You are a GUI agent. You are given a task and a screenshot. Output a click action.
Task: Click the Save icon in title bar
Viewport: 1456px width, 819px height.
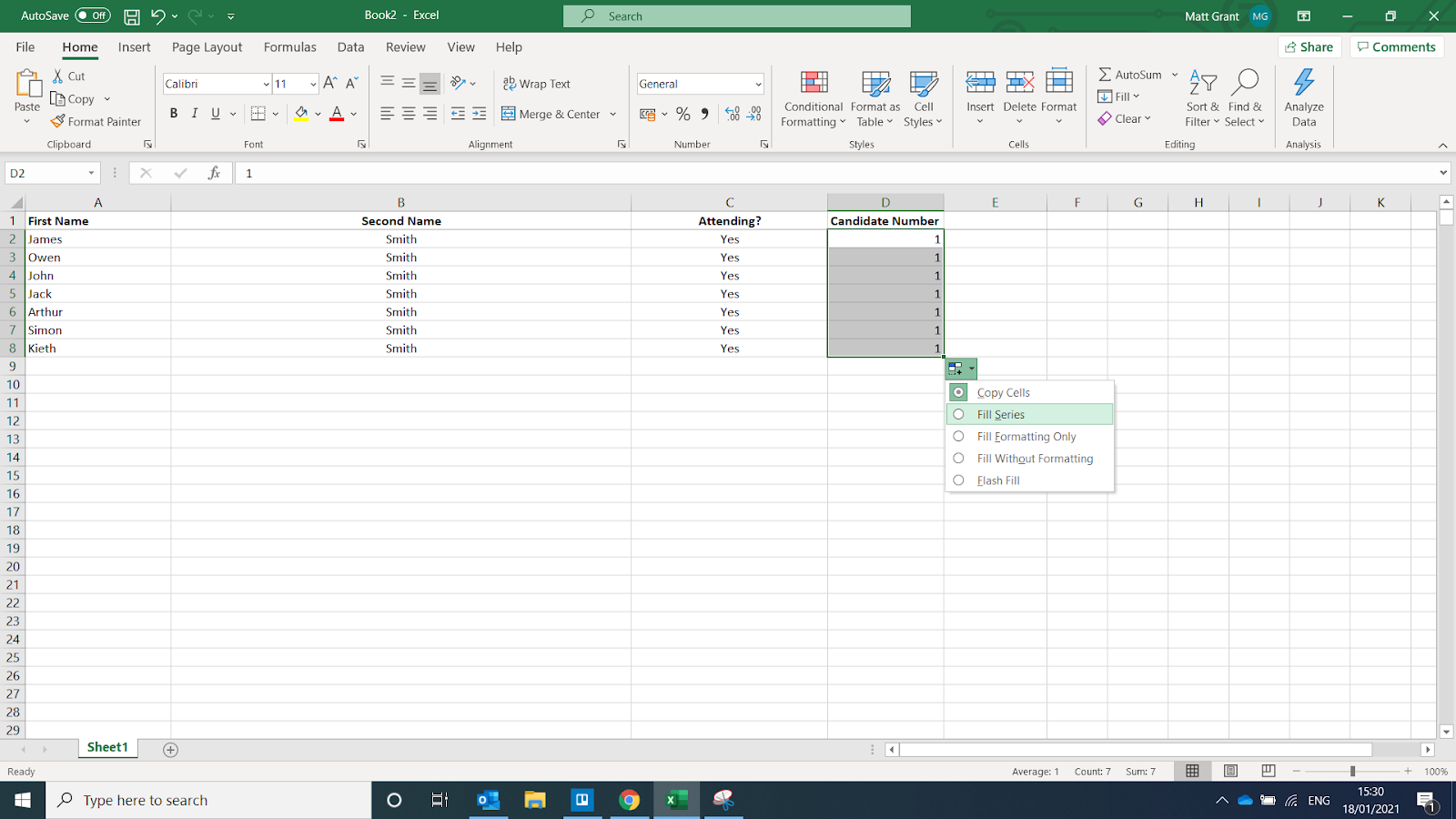[132, 16]
